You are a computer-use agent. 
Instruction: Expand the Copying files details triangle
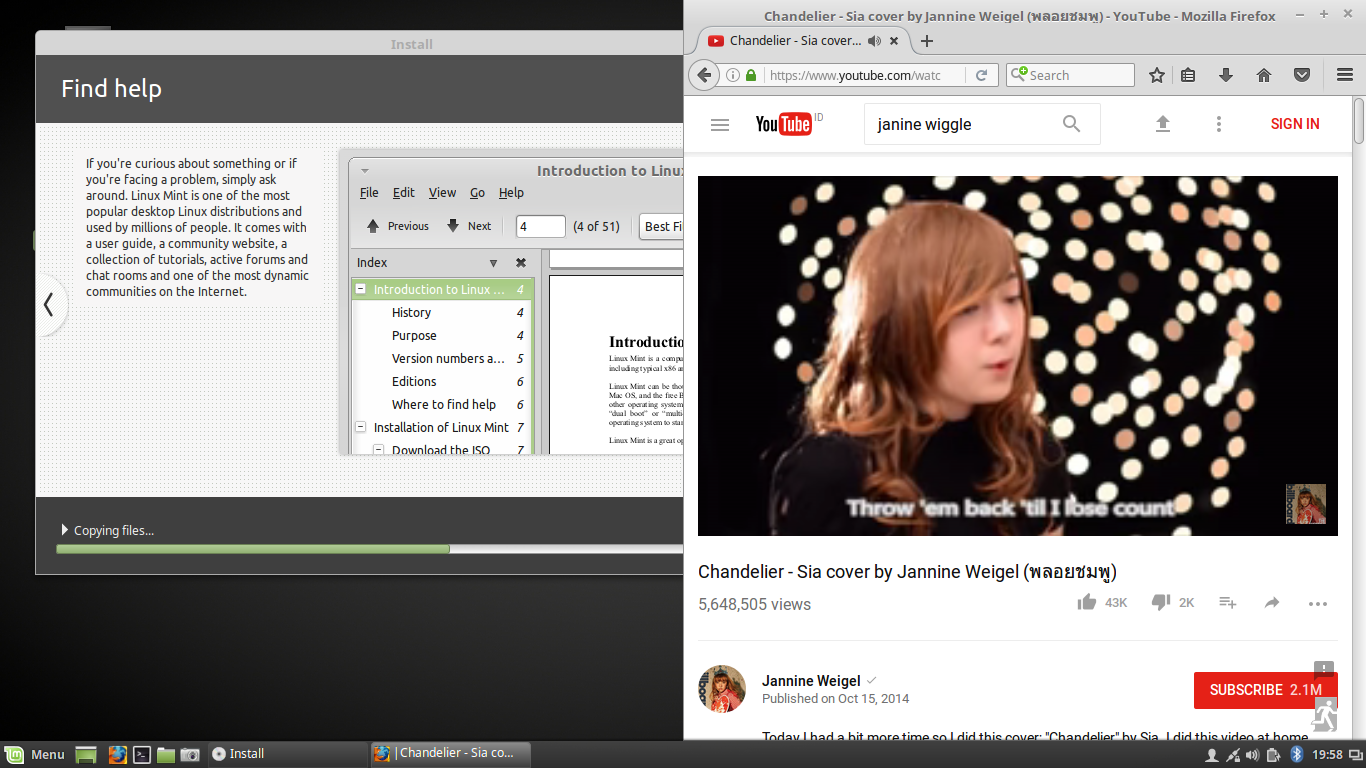pyautogui.click(x=65, y=530)
